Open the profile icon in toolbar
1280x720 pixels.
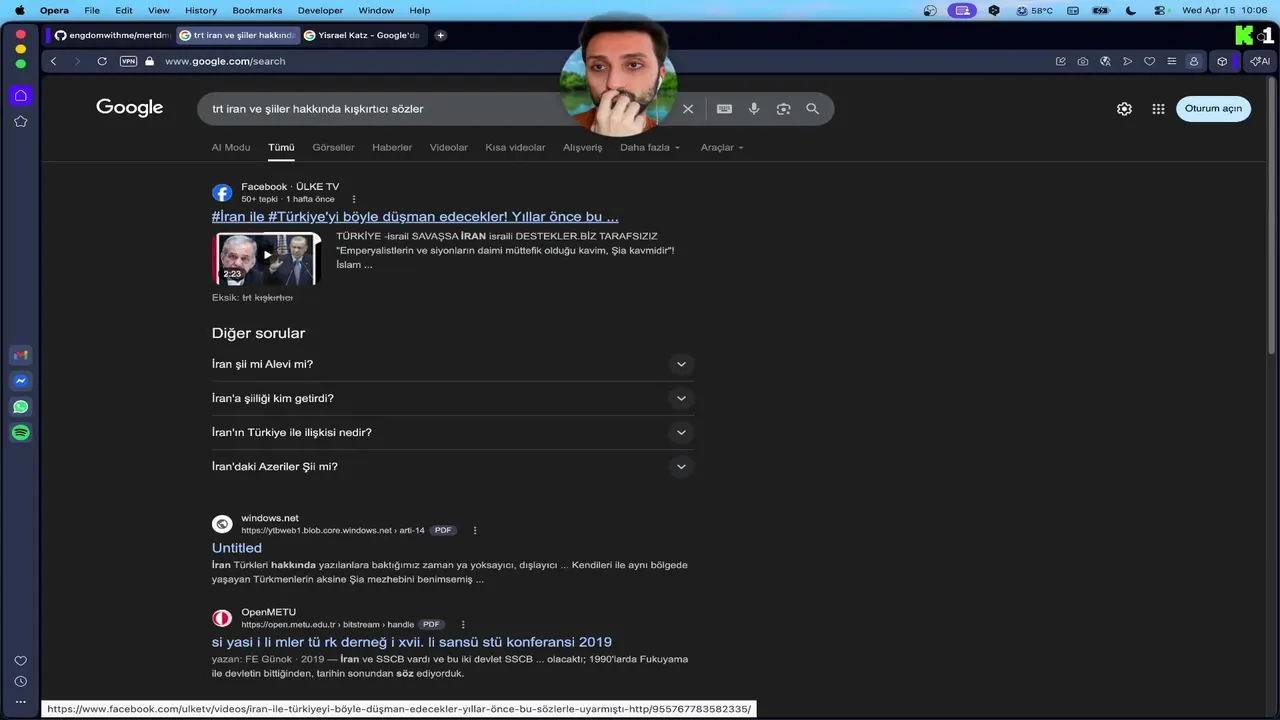tap(1193, 61)
